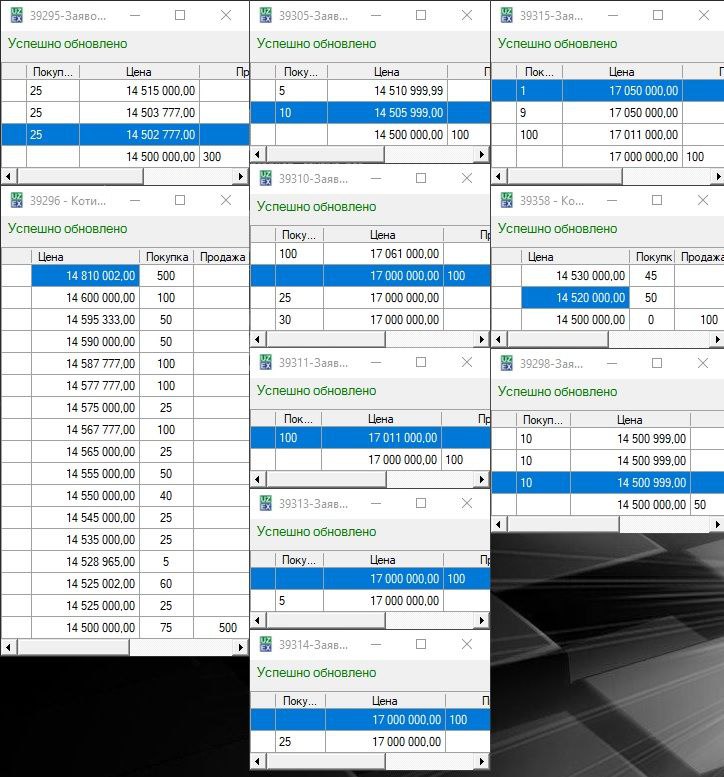Screen dimensions: 724x777
Task: Click the UZEX icon in window 39358
Action: tap(507, 200)
